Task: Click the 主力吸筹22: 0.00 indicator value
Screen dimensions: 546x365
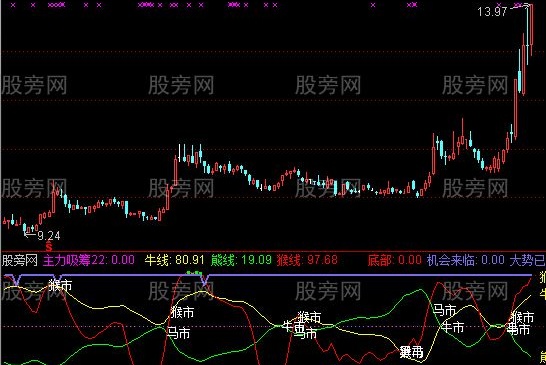Action: coord(88,260)
